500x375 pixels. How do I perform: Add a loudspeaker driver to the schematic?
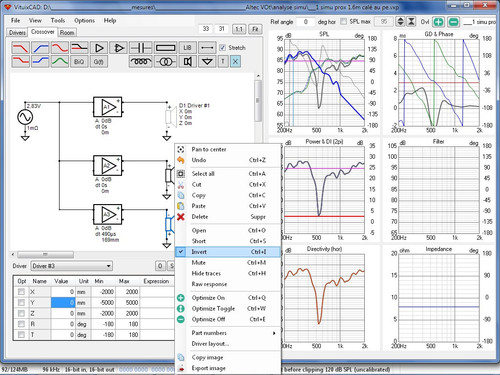tap(187, 61)
